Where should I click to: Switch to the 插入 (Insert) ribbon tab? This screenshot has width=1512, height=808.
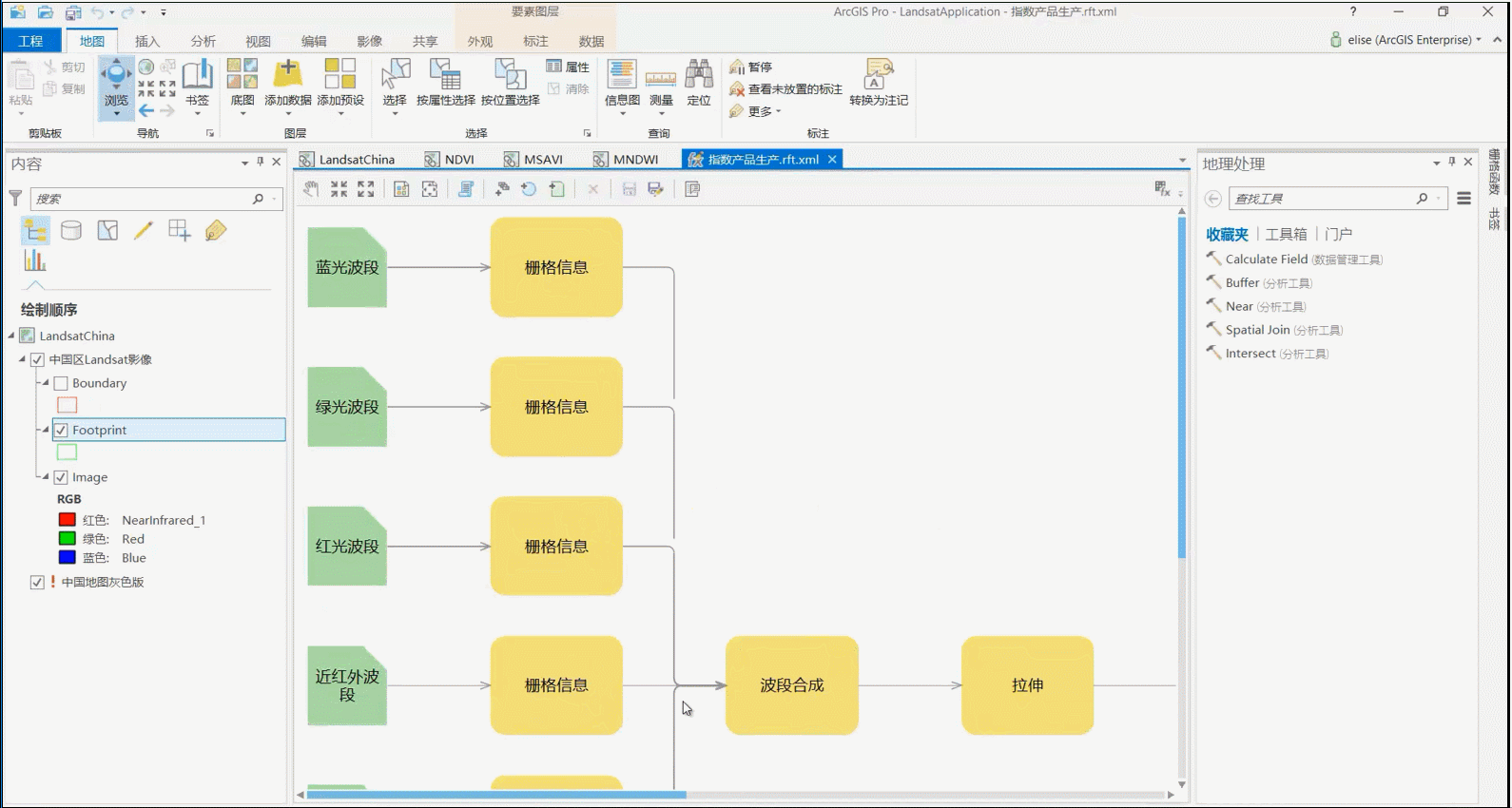147,41
